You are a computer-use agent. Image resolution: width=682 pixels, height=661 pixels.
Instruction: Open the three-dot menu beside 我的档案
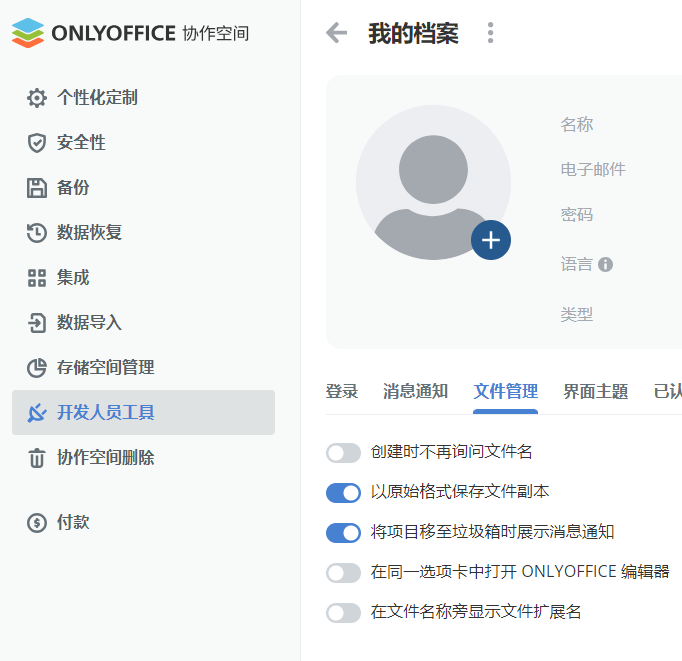(491, 33)
